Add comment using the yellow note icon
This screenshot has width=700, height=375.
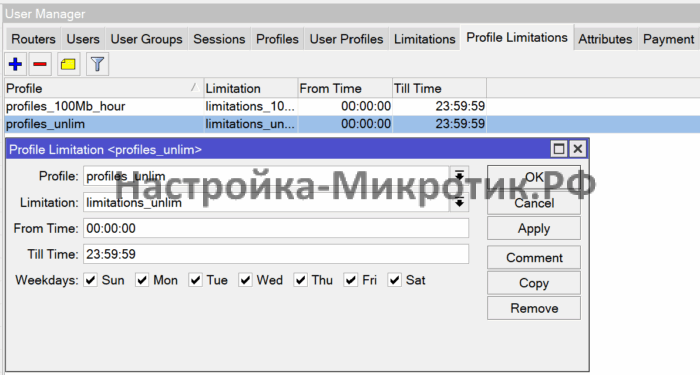coord(68,64)
